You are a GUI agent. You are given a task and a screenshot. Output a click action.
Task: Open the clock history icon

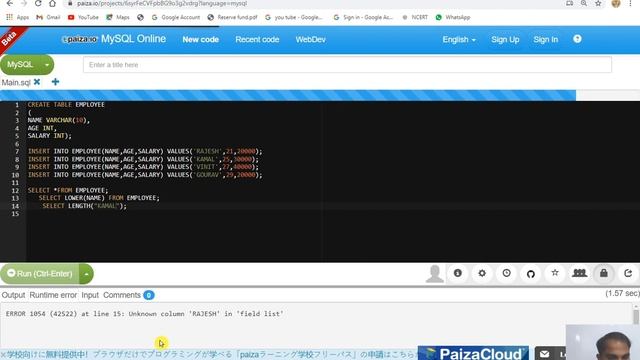507,273
